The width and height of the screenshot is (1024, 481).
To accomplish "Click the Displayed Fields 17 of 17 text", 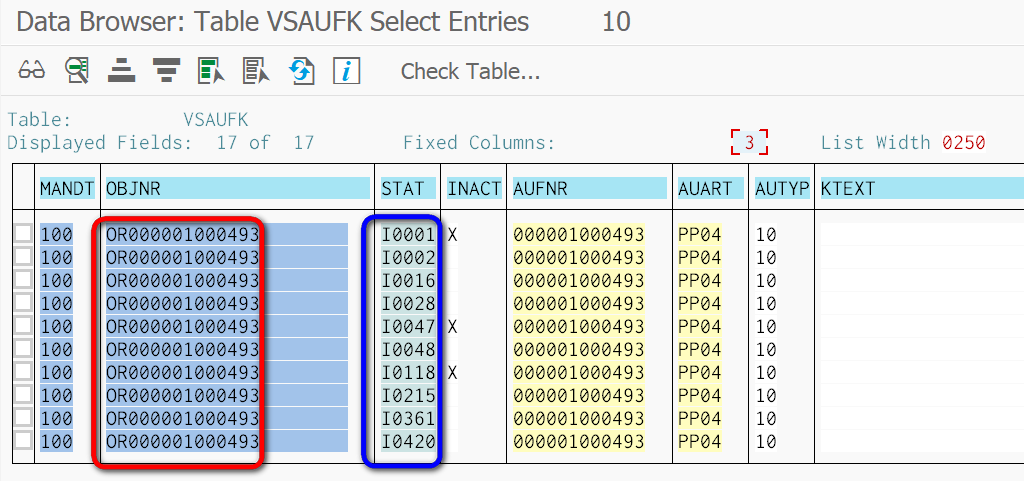I will click(161, 142).
